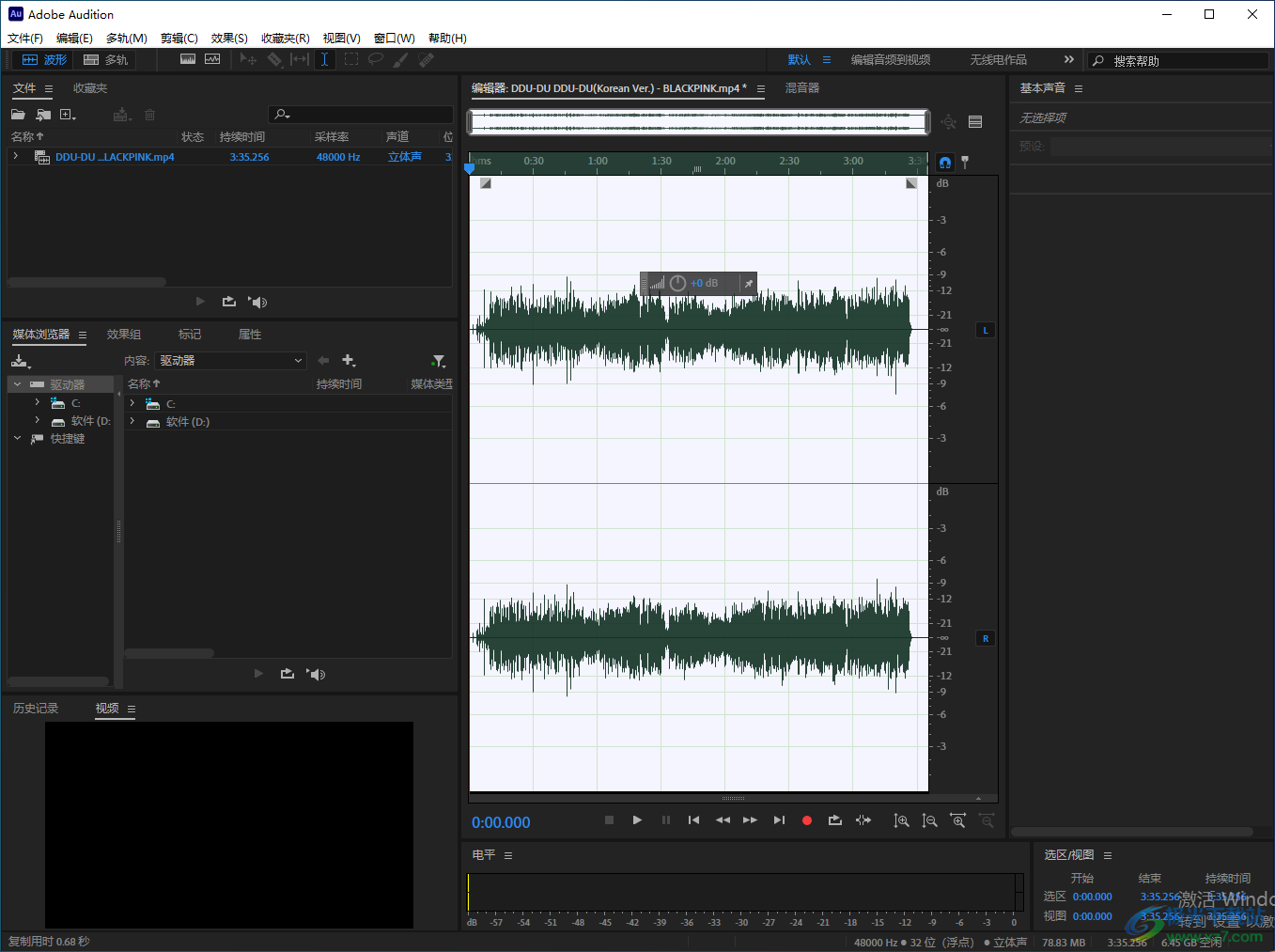Toggle loop playback in Media Browser
Screen dimensions: 1275x952
pyautogui.click(x=287, y=674)
